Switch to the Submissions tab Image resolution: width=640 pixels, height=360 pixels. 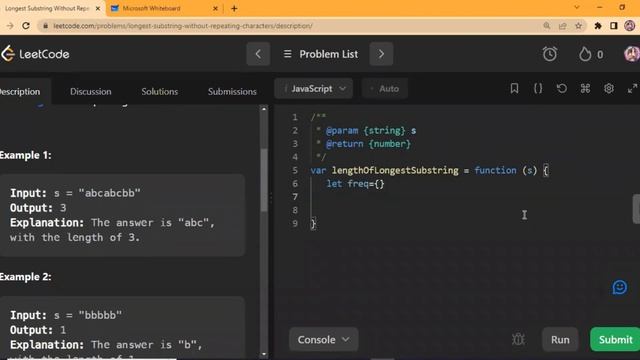pos(232,91)
